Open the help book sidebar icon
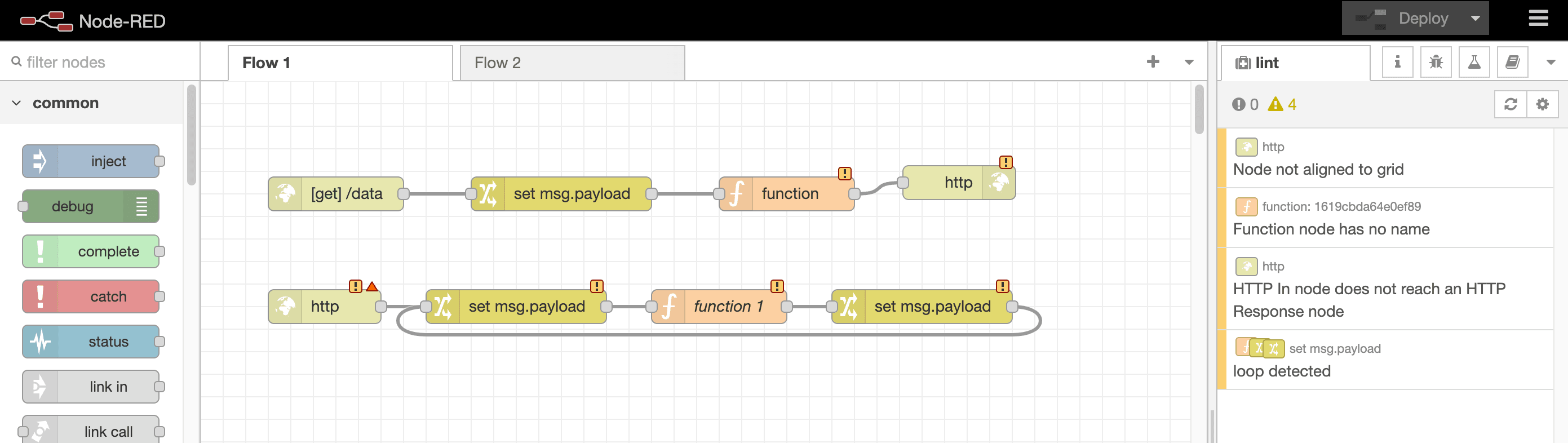1568x443 pixels. [x=1512, y=62]
